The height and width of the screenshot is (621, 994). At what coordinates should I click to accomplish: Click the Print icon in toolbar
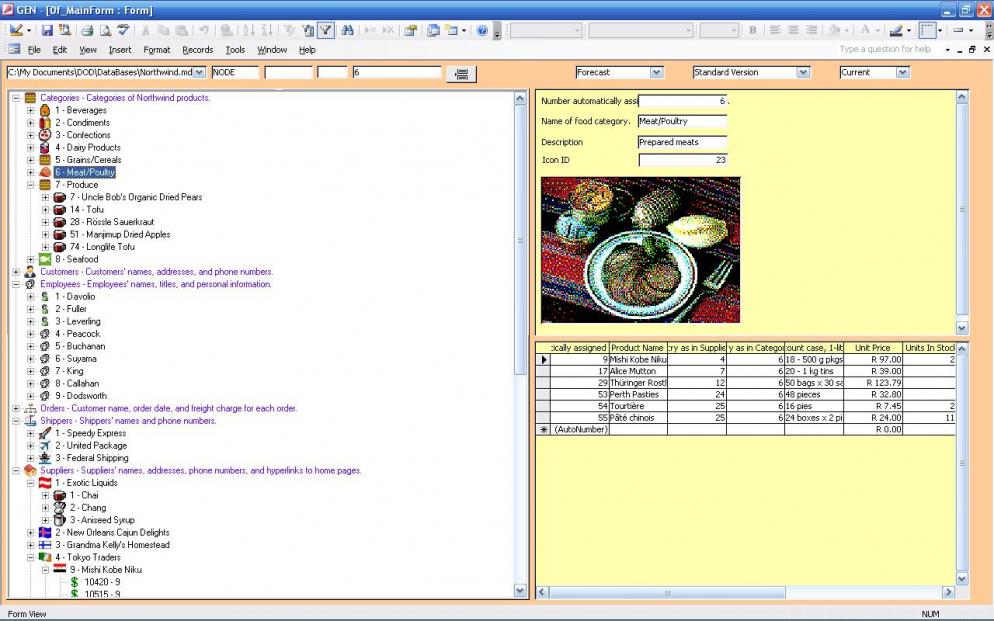click(x=87, y=30)
